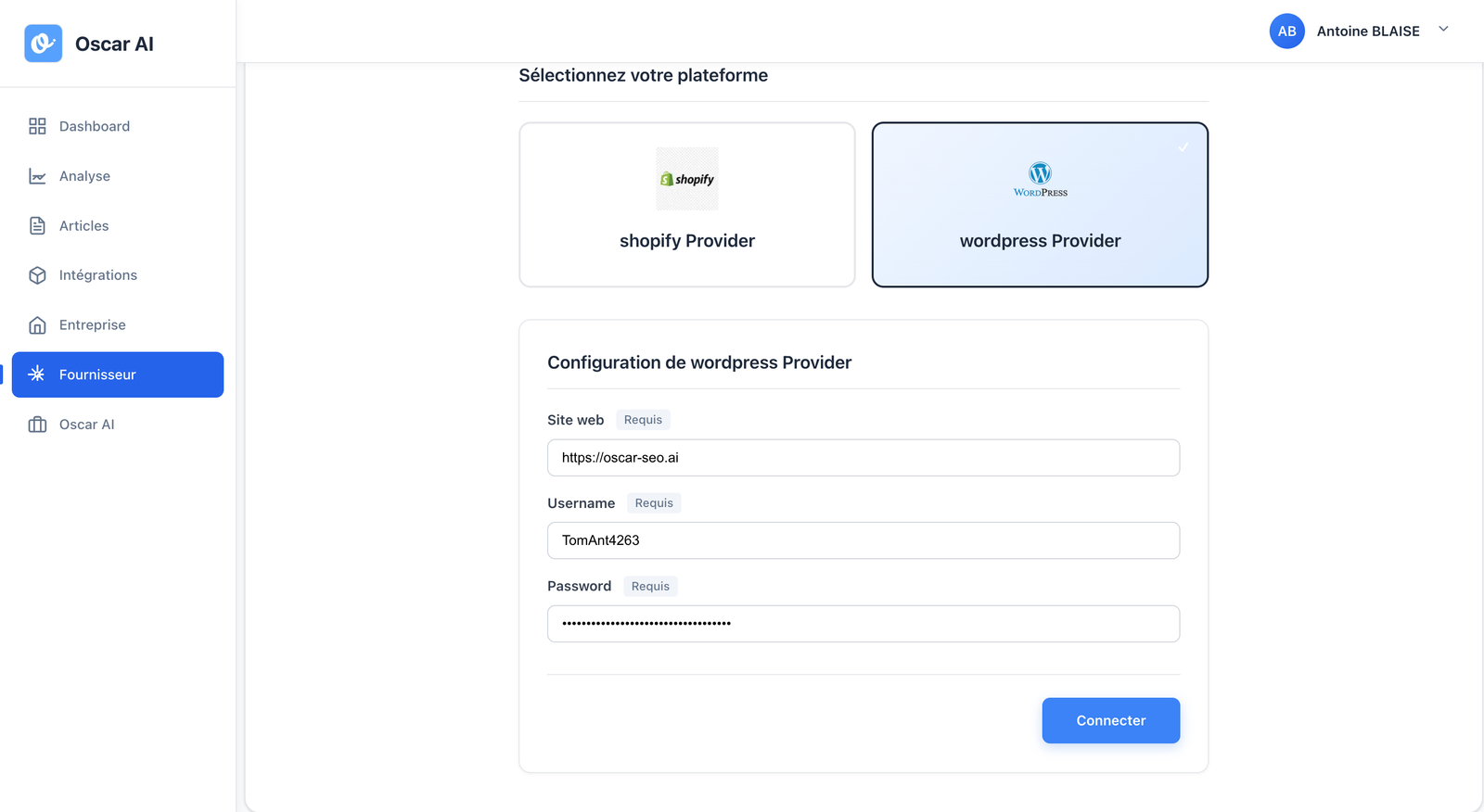Click the Intégrations cube icon
The width and height of the screenshot is (1484, 812).
(37, 275)
